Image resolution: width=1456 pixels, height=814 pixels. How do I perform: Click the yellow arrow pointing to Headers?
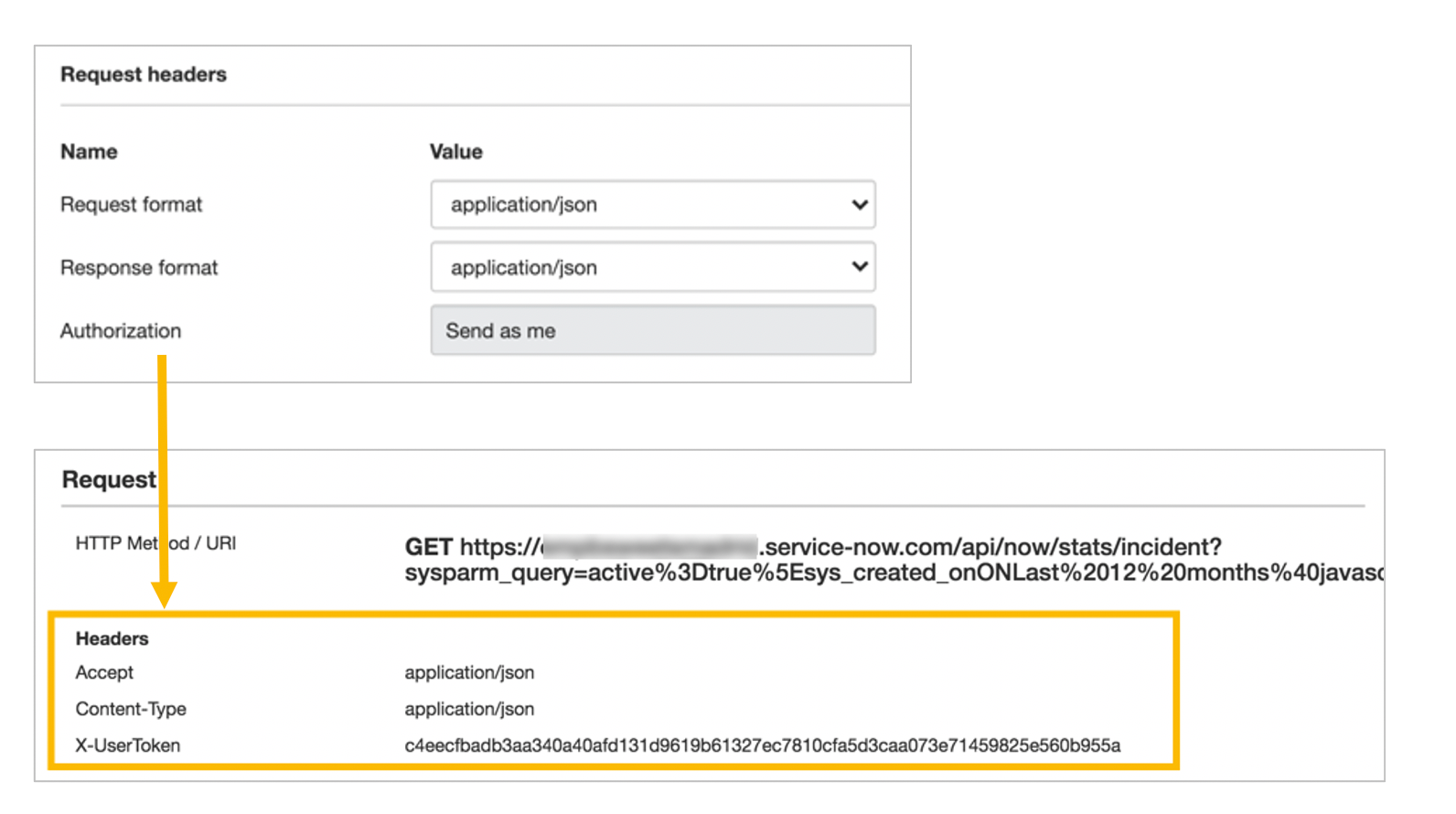pyautogui.click(x=165, y=476)
